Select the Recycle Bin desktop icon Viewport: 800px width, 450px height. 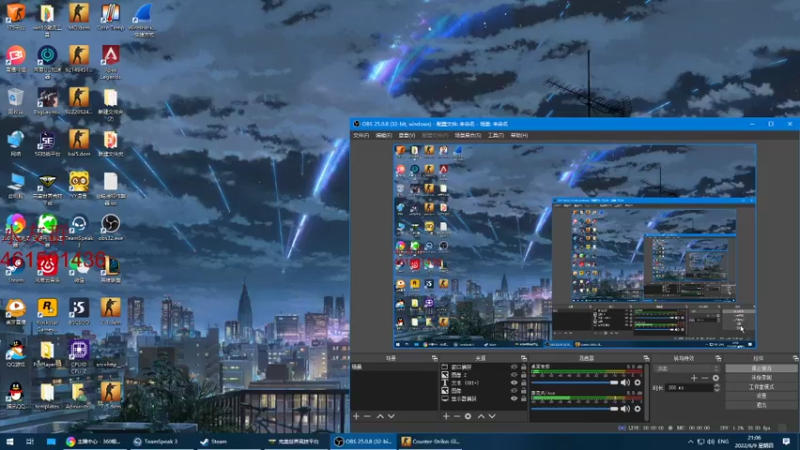tap(15, 101)
